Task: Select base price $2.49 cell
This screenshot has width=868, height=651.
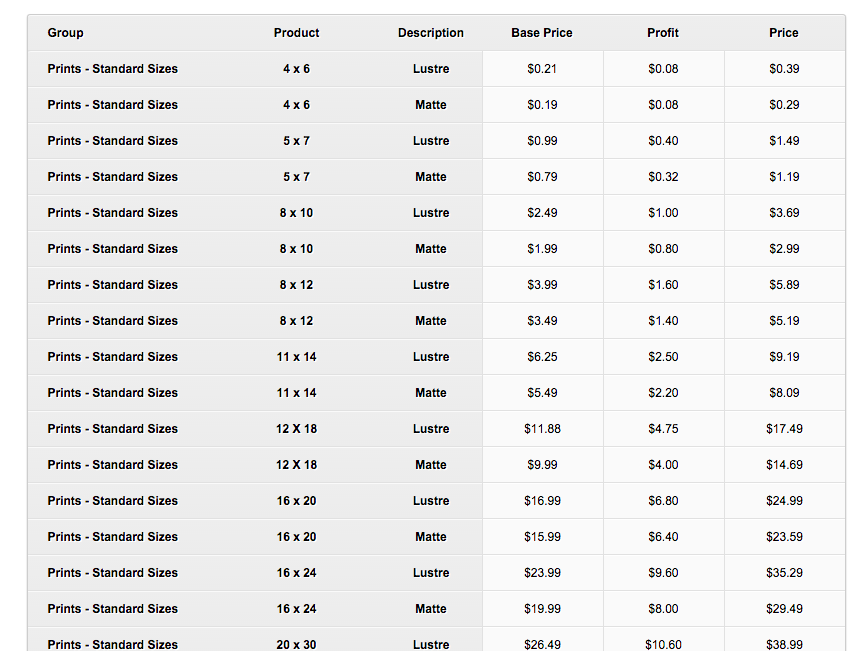Action: 542,213
